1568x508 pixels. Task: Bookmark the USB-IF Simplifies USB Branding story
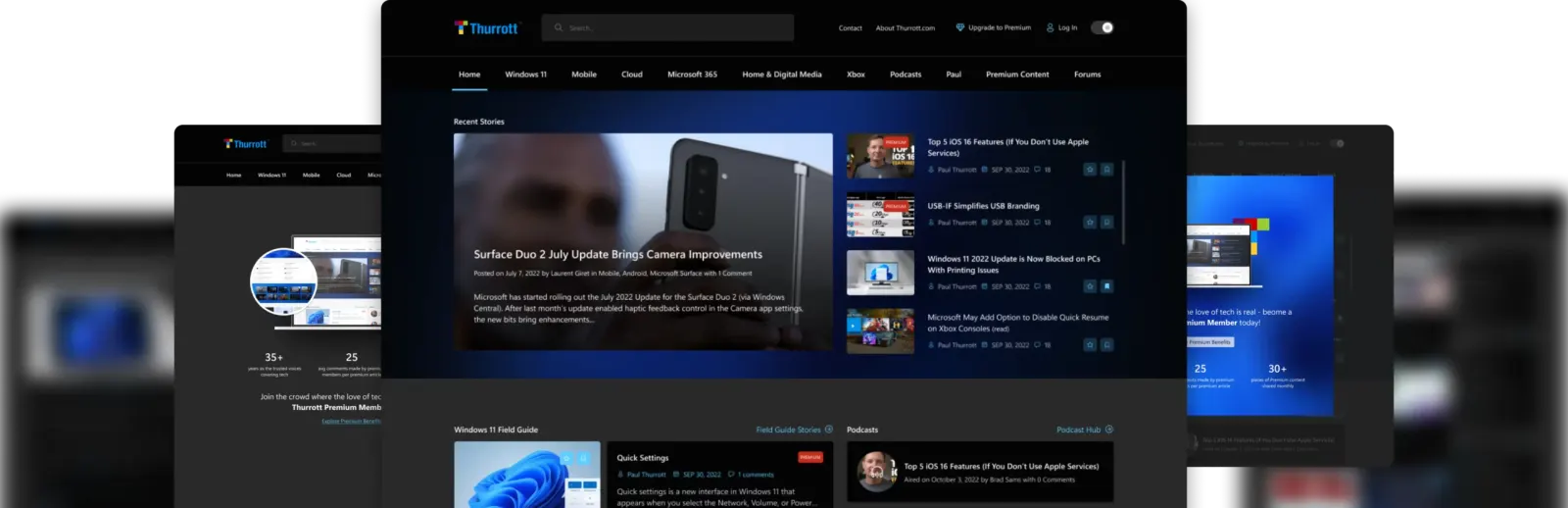coord(1106,223)
